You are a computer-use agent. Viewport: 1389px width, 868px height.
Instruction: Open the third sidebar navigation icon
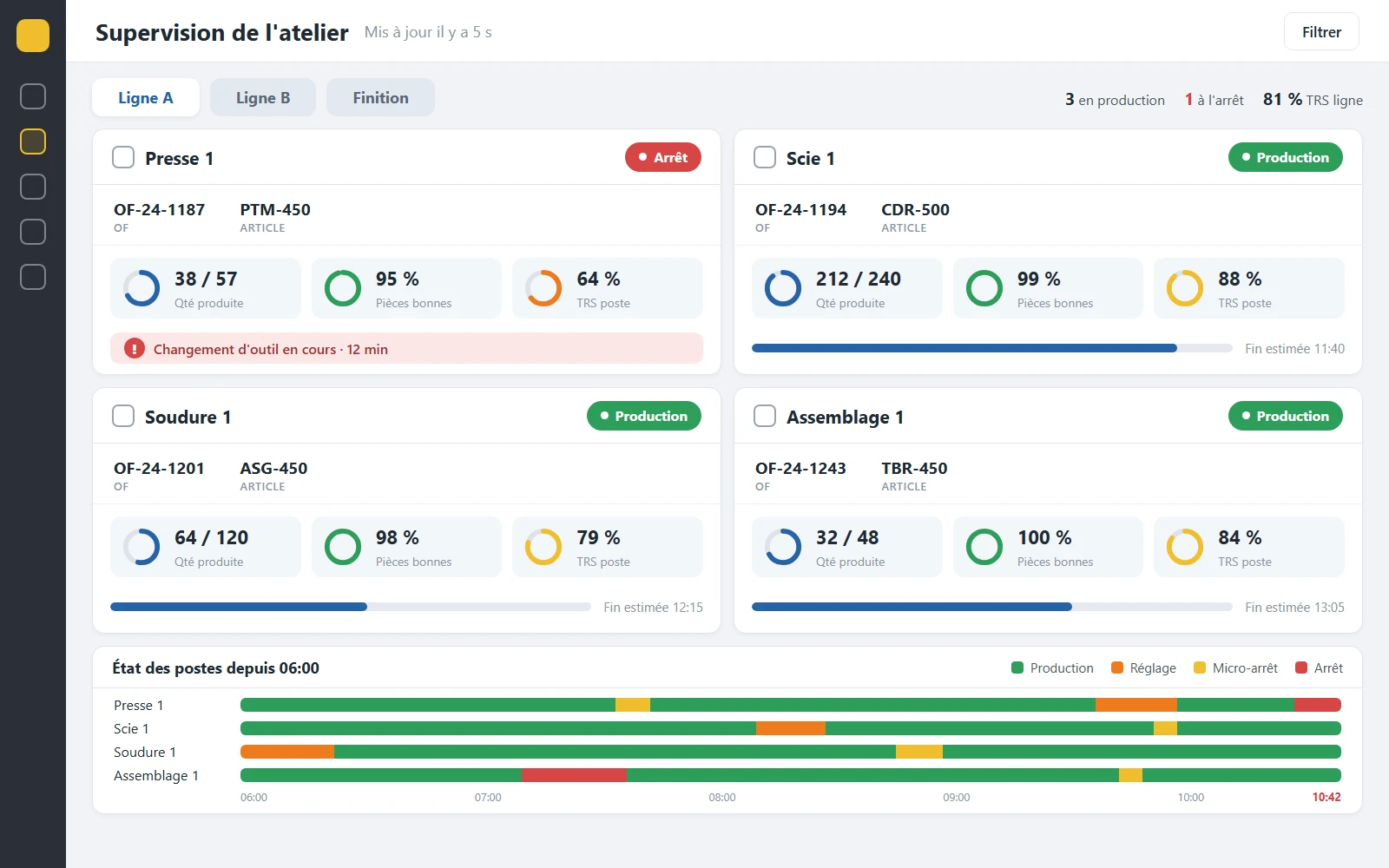[x=33, y=187]
